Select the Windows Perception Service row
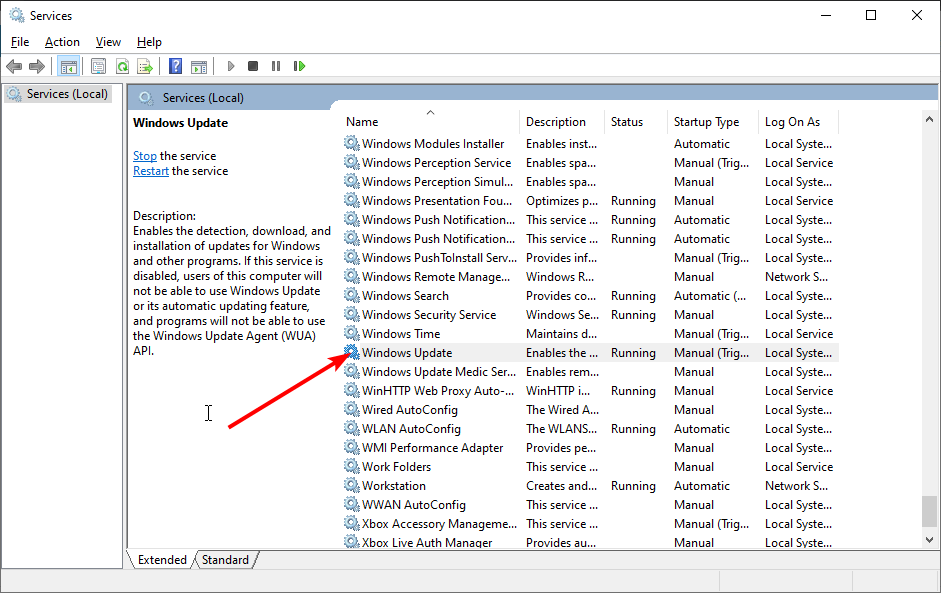The height and width of the screenshot is (593, 941). pyautogui.click(x=590, y=163)
